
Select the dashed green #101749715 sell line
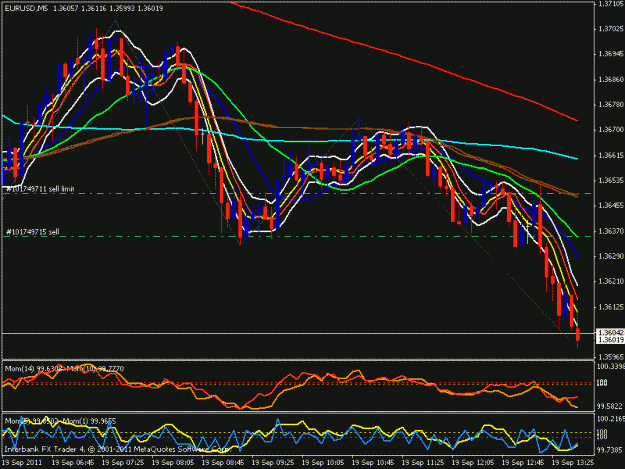[298, 237]
